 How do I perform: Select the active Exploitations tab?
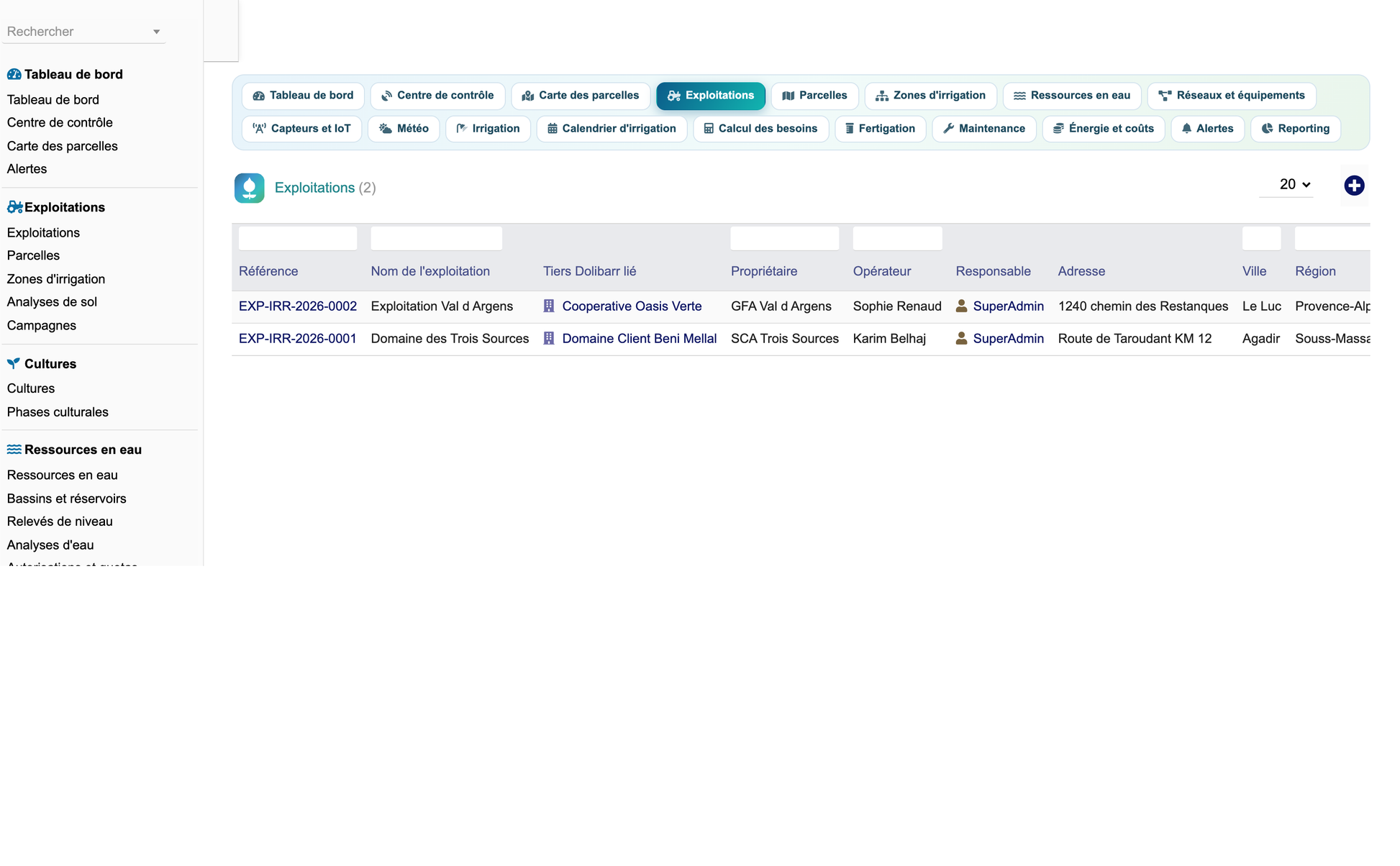(710, 96)
